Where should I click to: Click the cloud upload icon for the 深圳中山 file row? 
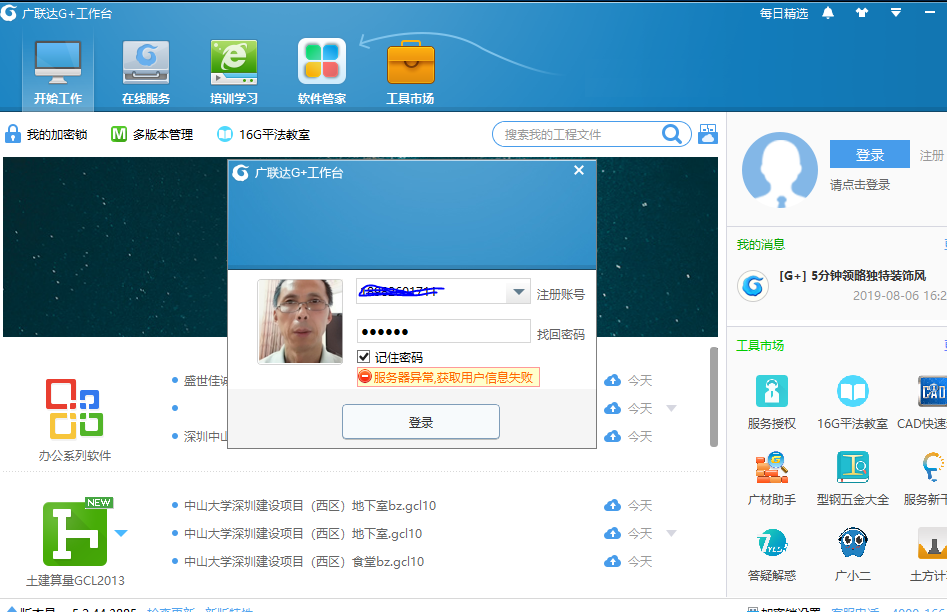point(612,436)
